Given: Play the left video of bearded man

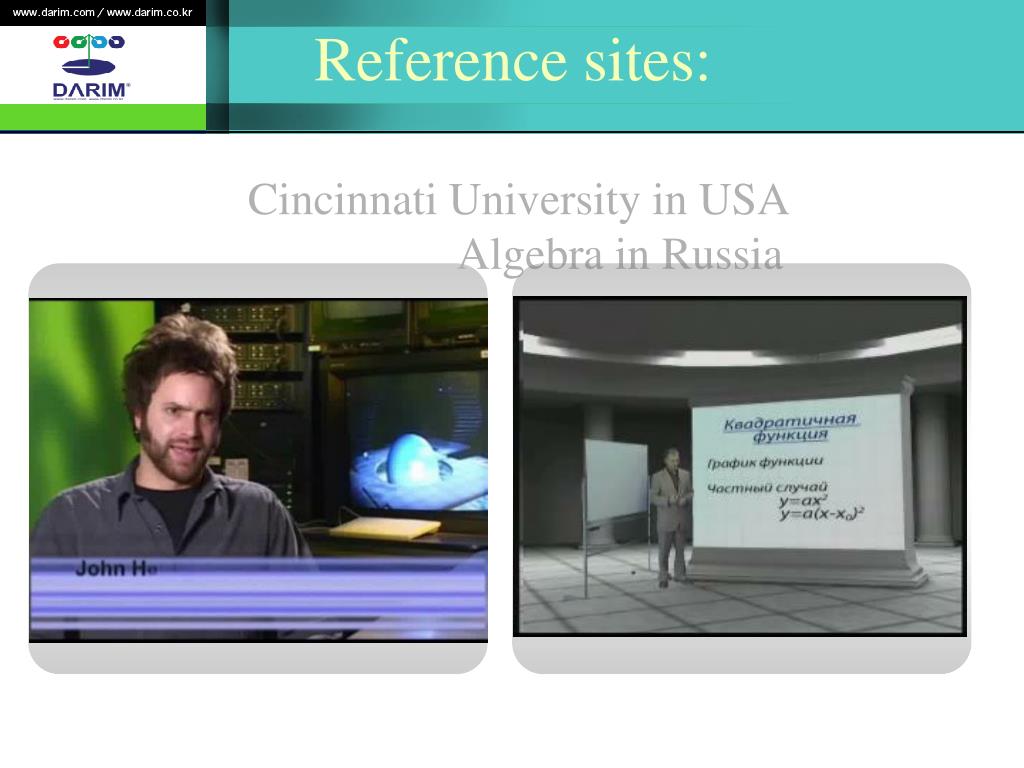Looking at the screenshot, I should (258, 470).
